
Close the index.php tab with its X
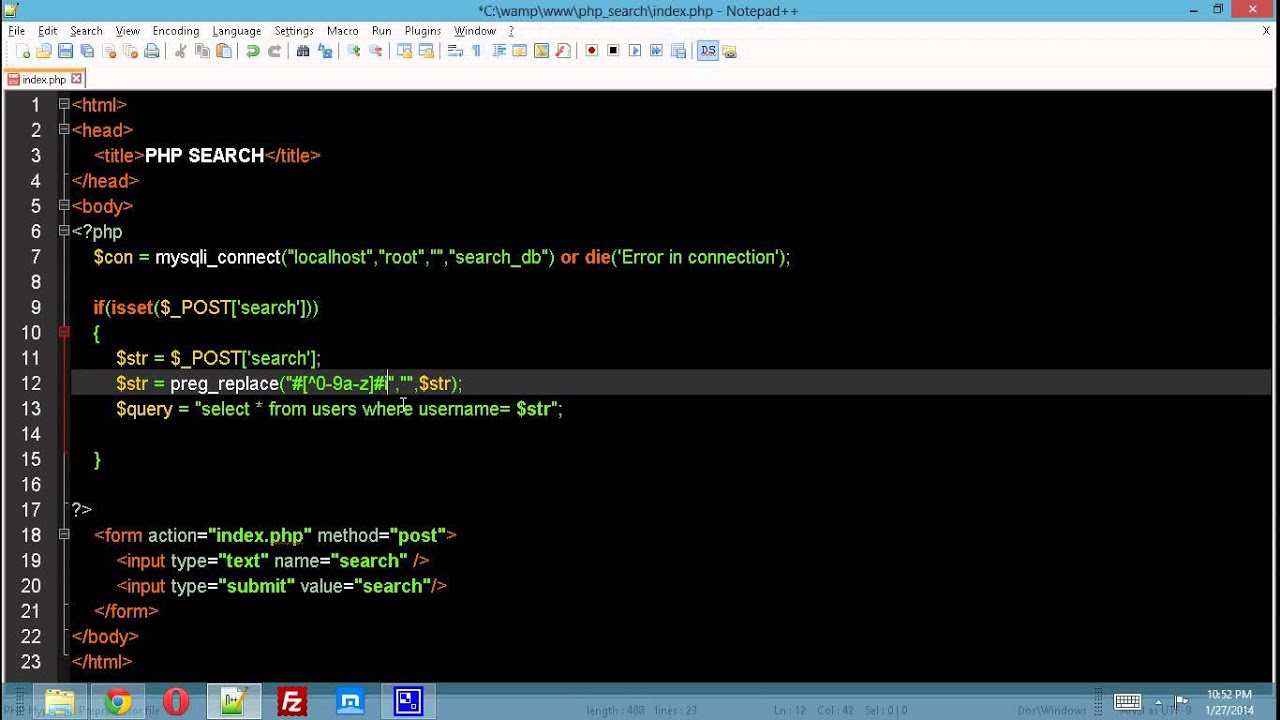point(76,79)
